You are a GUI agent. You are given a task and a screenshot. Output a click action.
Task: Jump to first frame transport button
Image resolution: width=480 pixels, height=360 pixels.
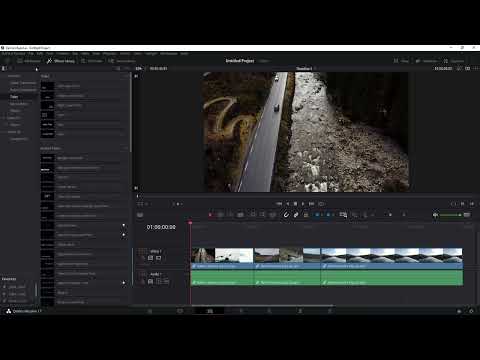point(279,204)
